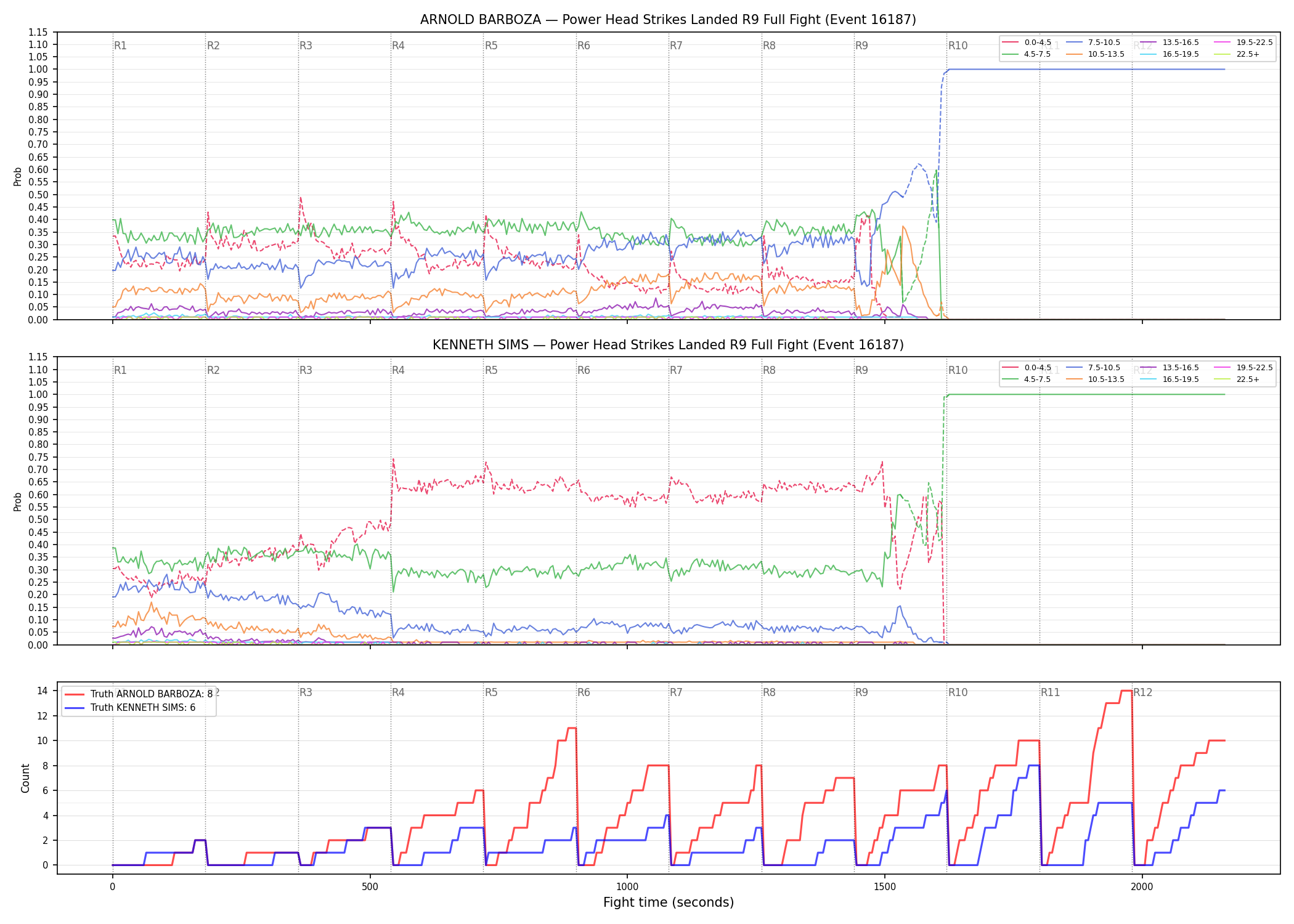This screenshot has width=1294, height=924.
Task: Select 19.5-22.5 legend entry in Sims chart
Action: [1243, 368]
